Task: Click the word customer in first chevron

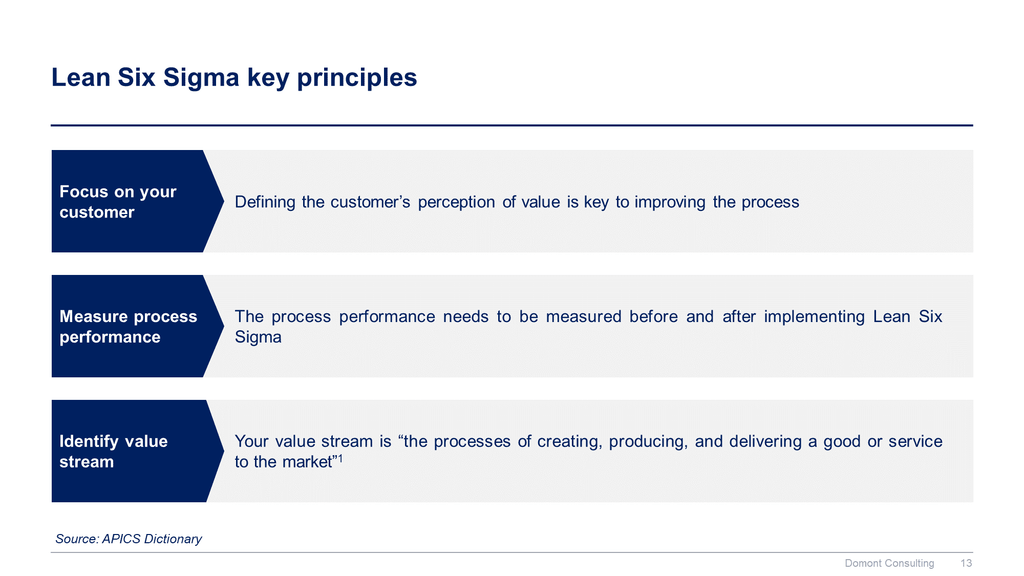Action: (x=97, y=212)
